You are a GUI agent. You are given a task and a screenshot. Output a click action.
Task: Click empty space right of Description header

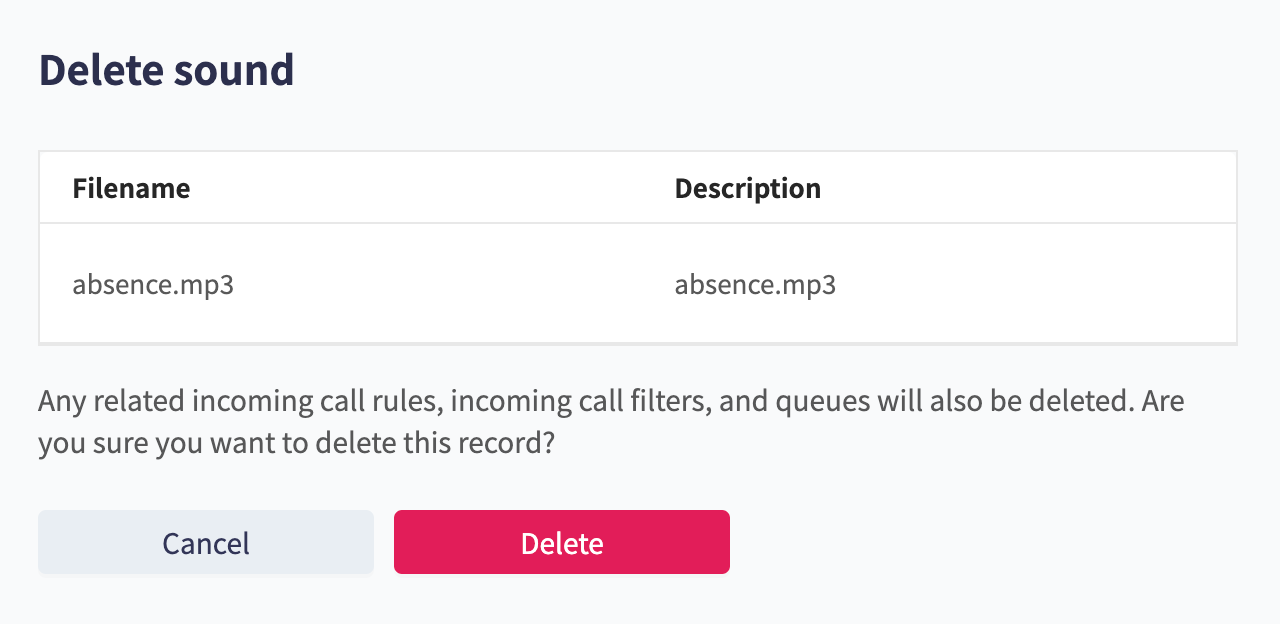pyautogui.click(x=1028, y=188)
